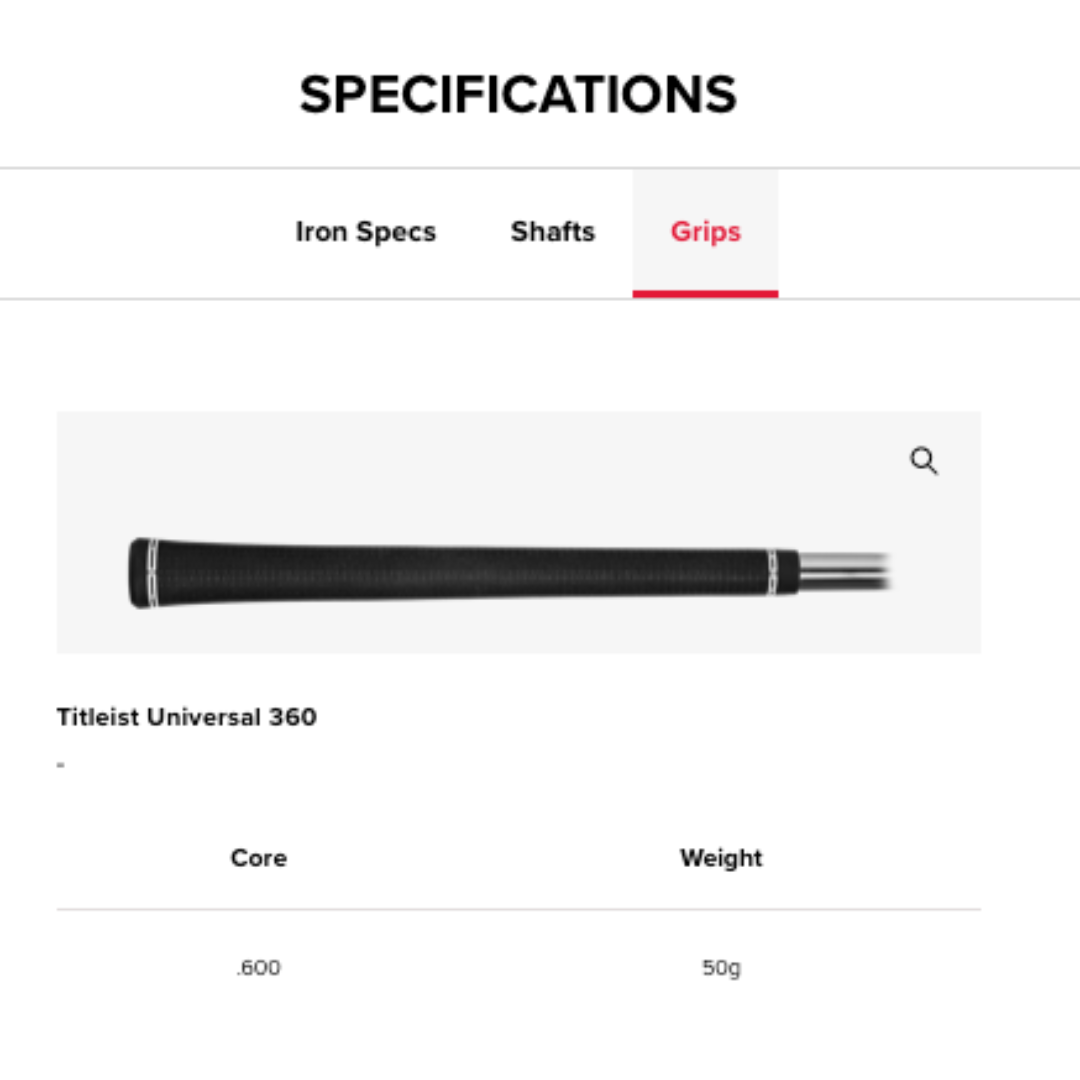Click the dash placeholder under grip name
This screenshot has height=1080, width=1080.
point(61,765)
